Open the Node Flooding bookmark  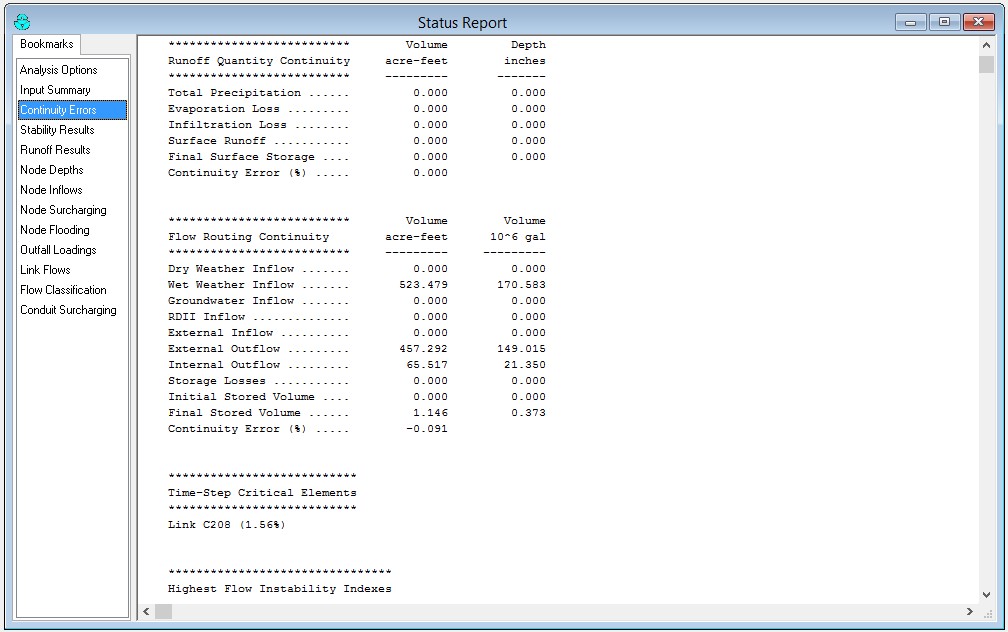tap(55, 230)
